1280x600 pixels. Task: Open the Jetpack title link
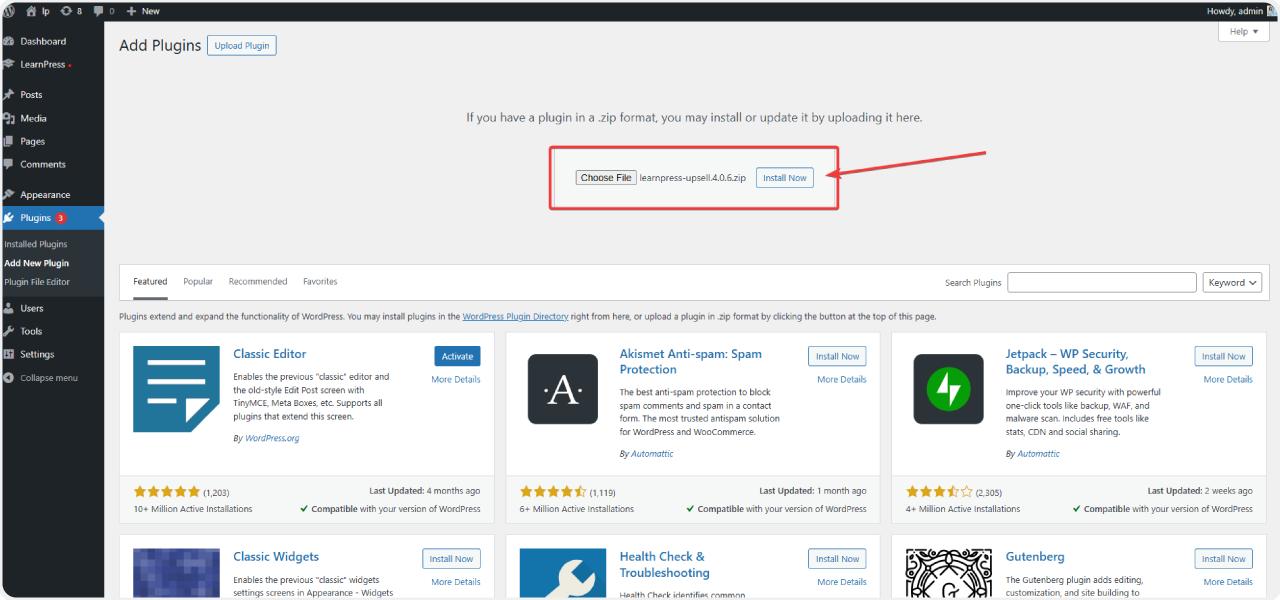[1076, 362]
